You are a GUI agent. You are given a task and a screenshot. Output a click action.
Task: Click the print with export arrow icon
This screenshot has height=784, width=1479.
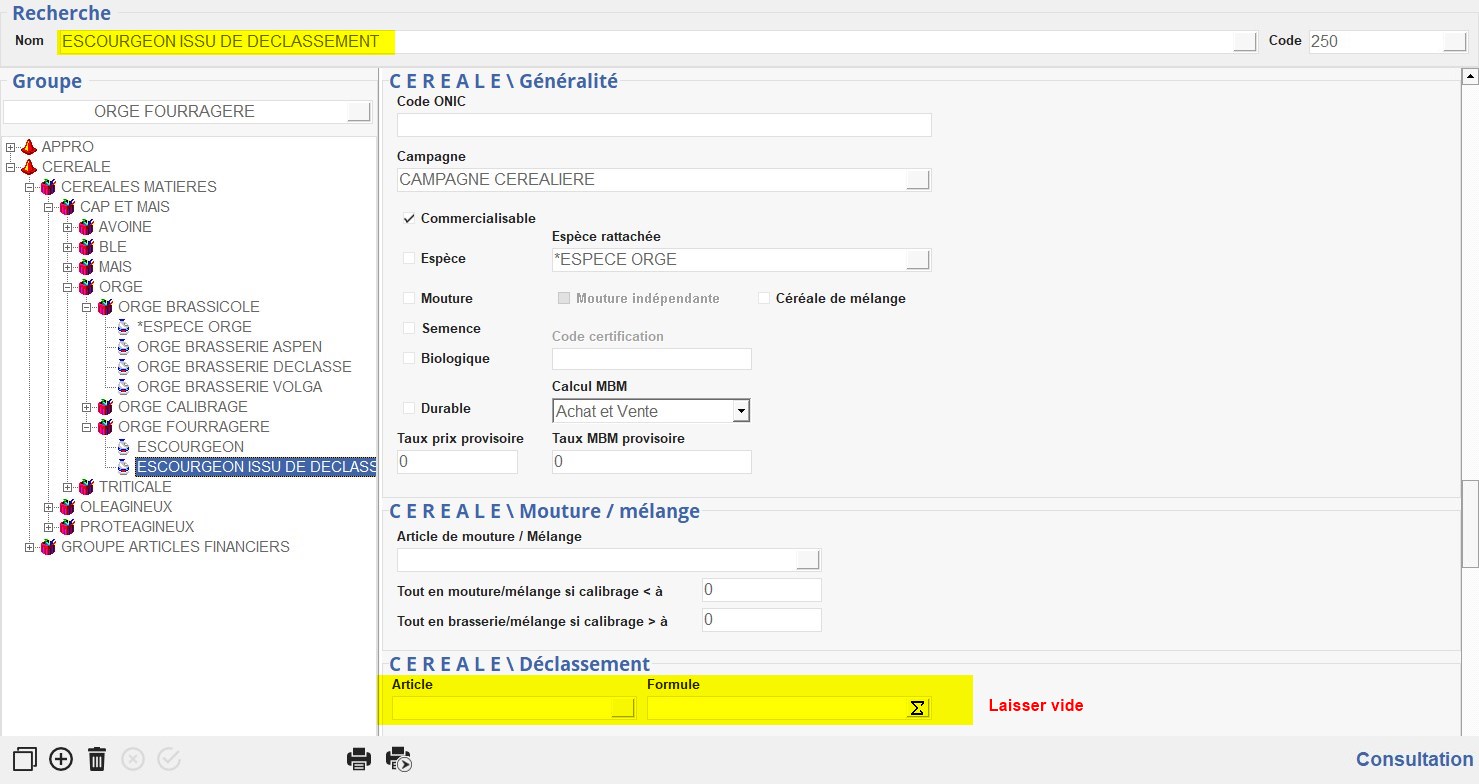click(x=399, y=759)
